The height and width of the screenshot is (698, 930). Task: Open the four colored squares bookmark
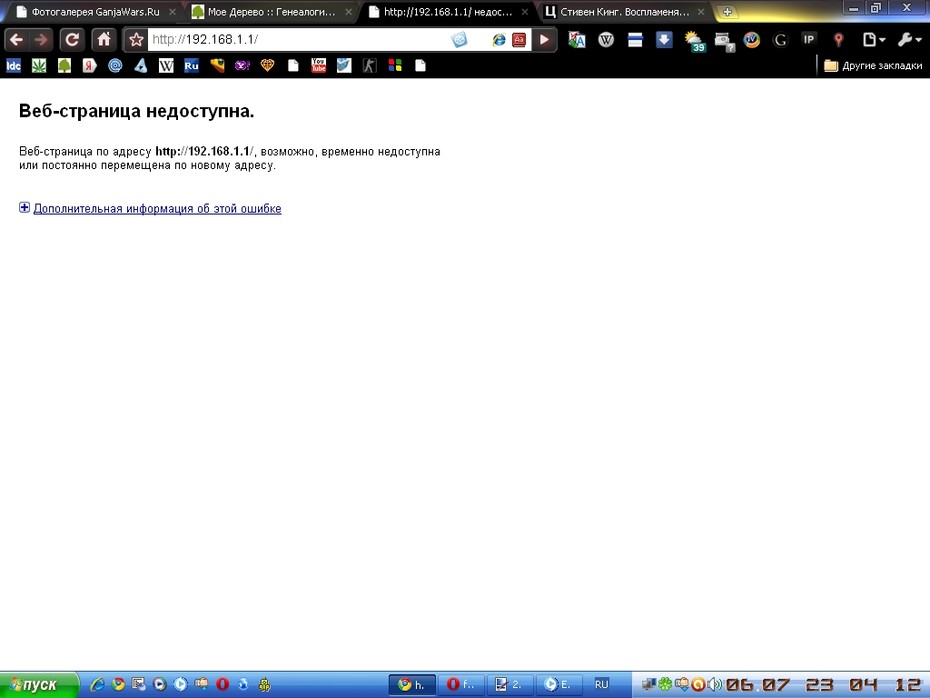[395, 66]
